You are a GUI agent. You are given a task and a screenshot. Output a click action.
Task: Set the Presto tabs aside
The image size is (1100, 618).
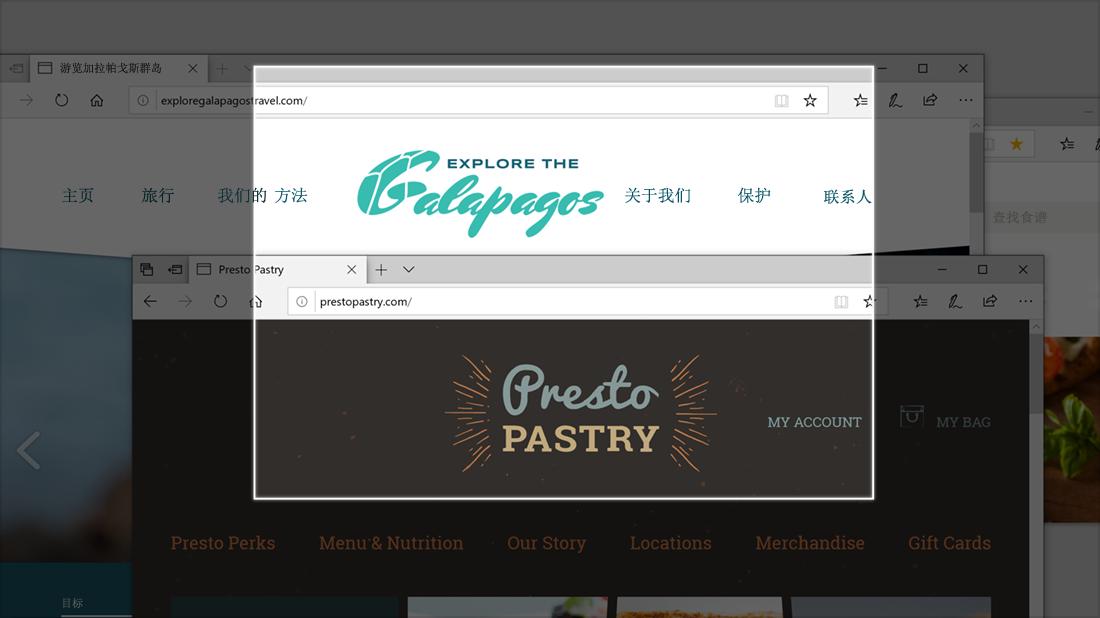175,269
